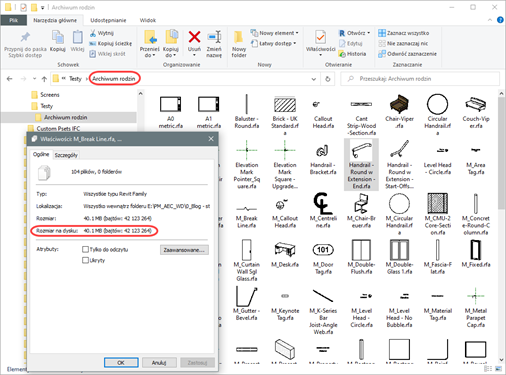Click the Archiwum rodzin breadcrumb segment

[x=114, y=79]
